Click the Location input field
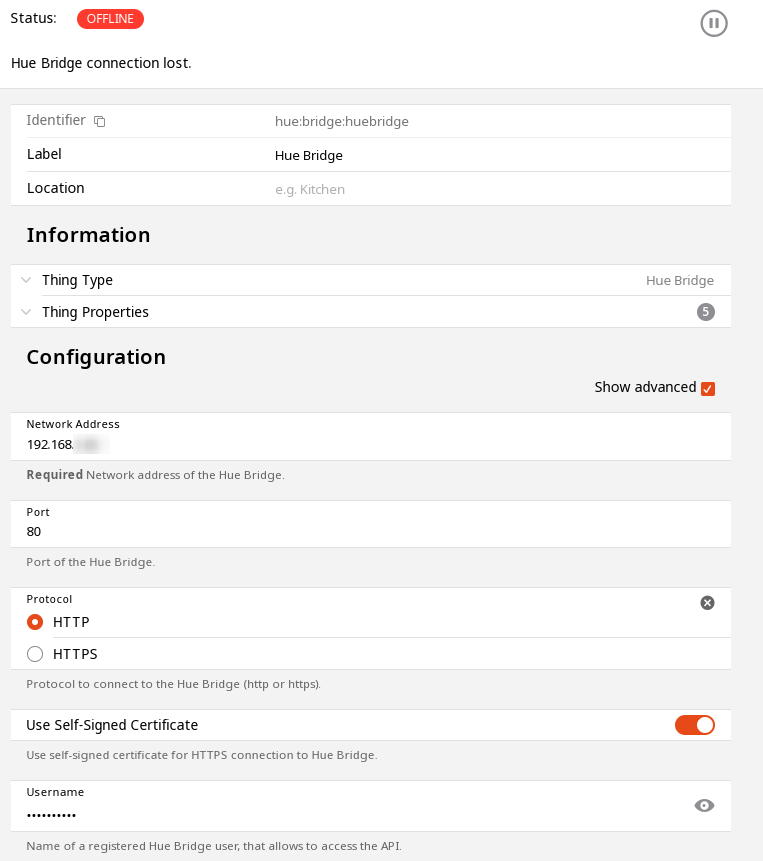Viewport: 763px width, 861px height. click(x=400, y=189)
